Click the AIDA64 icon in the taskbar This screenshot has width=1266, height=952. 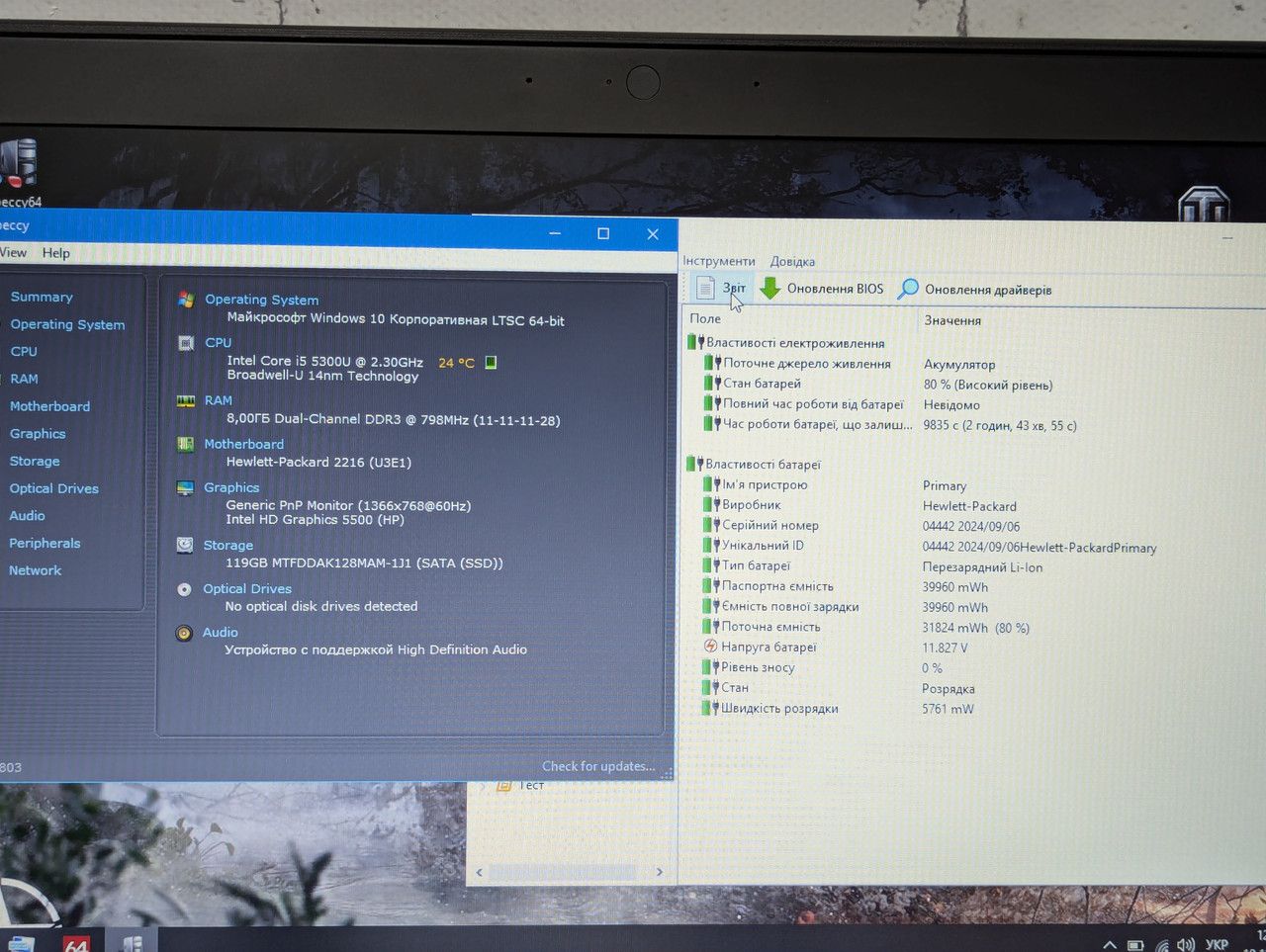[x=76, y=944]
